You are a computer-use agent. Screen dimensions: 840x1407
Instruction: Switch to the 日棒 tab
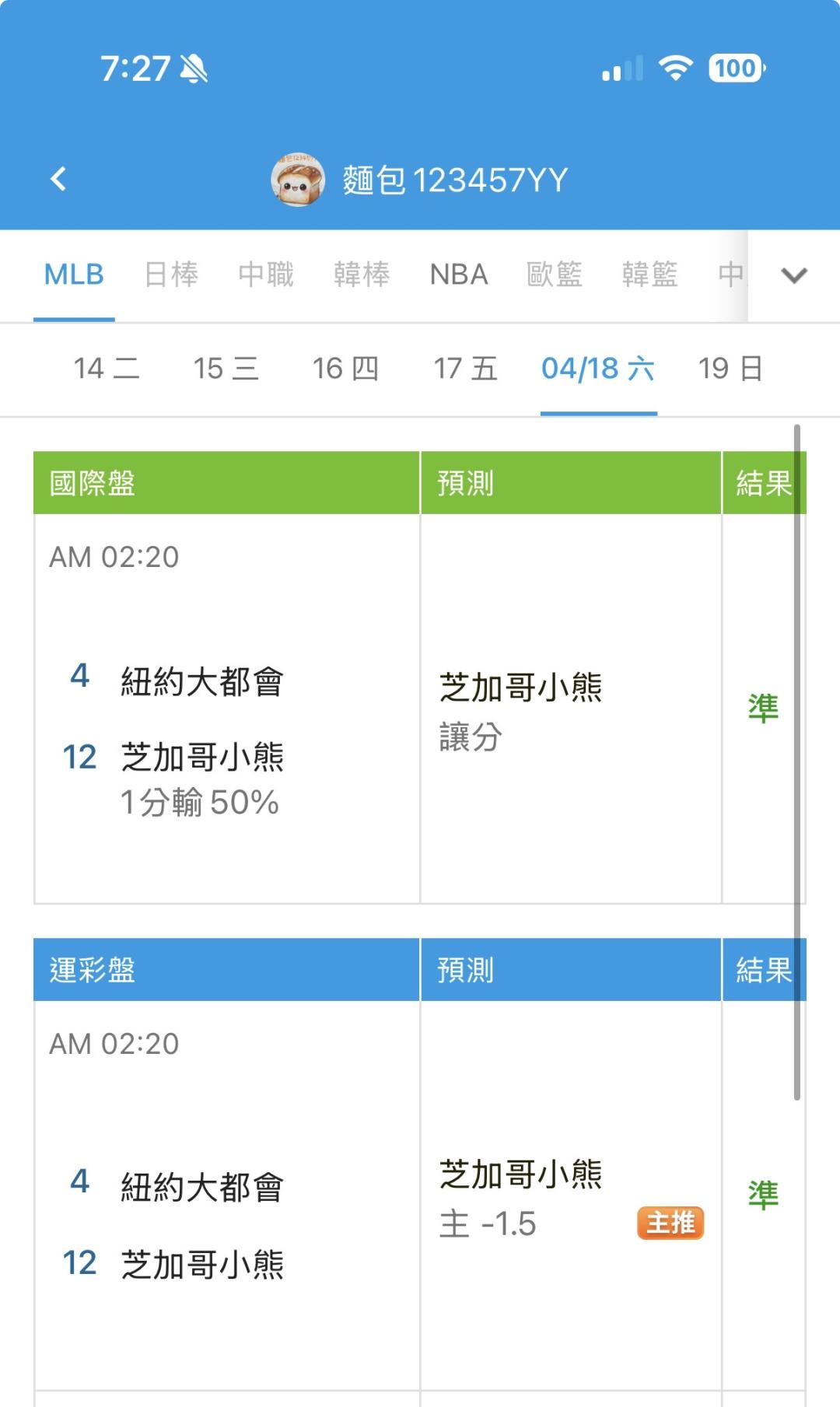[171, 275]
